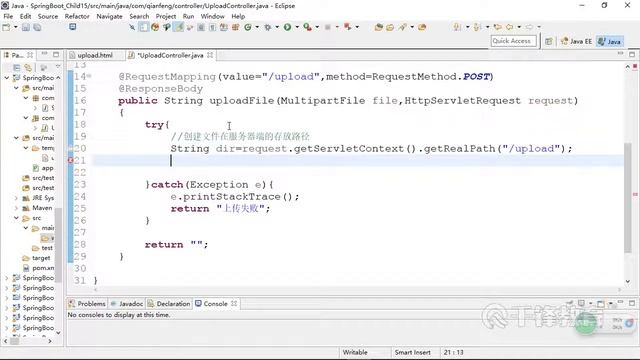Open the Edit menu
640x360 pixels.
click(x=25, y=16)
